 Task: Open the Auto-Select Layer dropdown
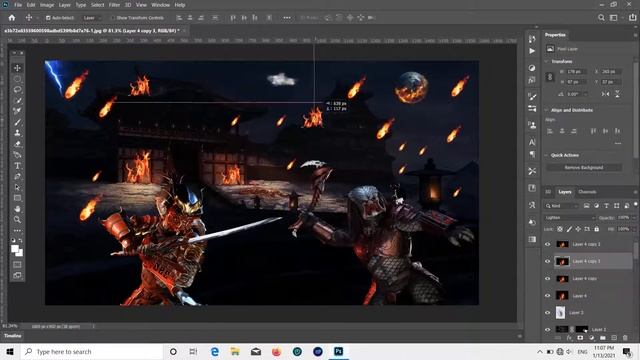[92, 18]
